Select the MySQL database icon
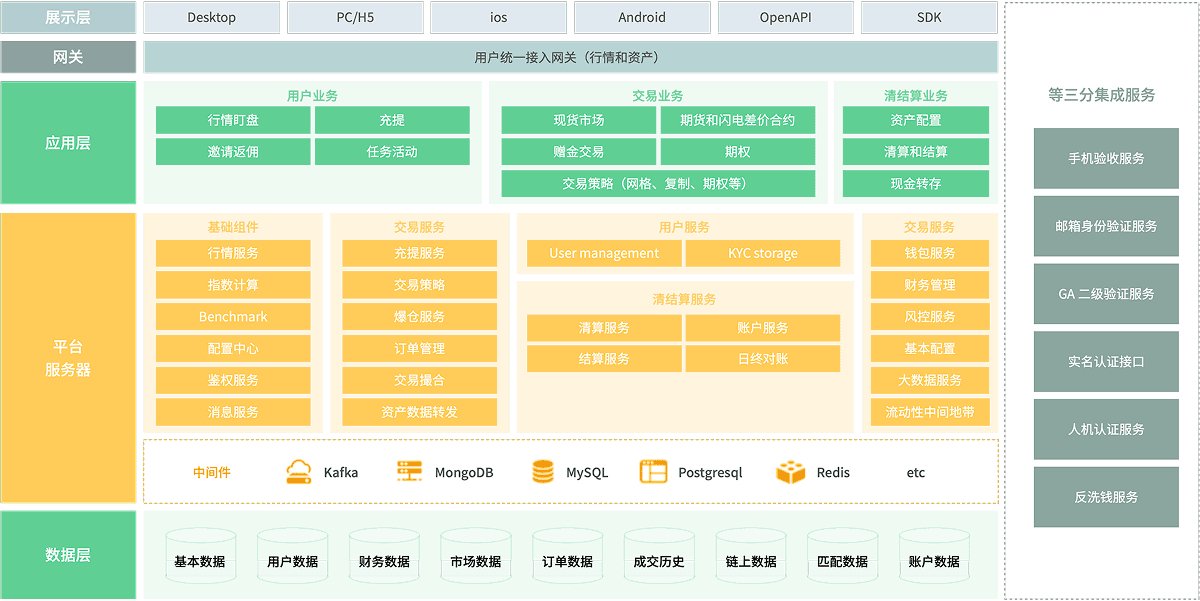1200x601 pixels. [x=543, y=472]
